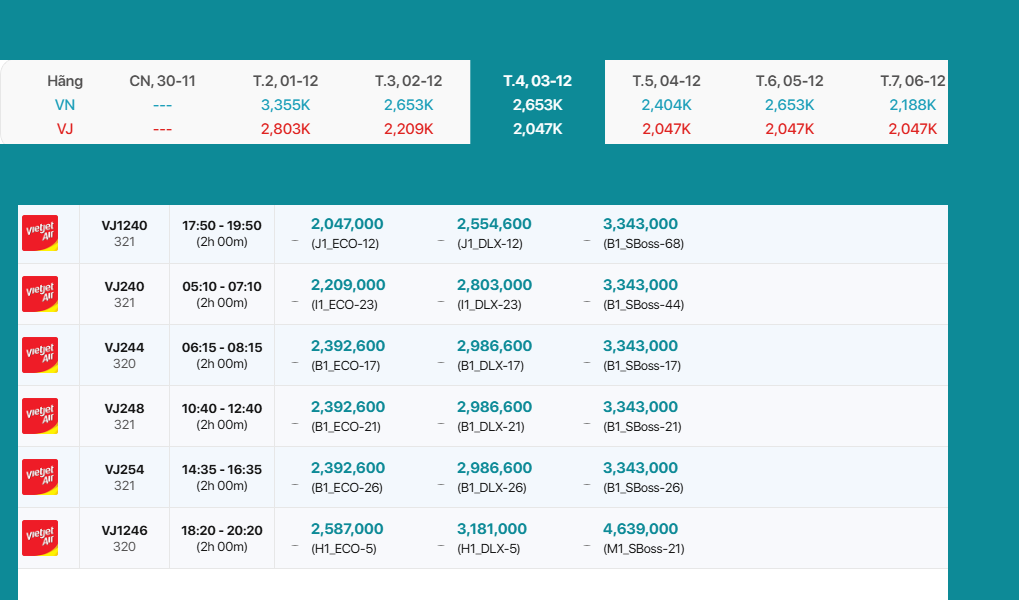
Task: Choose the 2,209,000 I1_ECO-23 economy fare
Action: tap(347, 294)
